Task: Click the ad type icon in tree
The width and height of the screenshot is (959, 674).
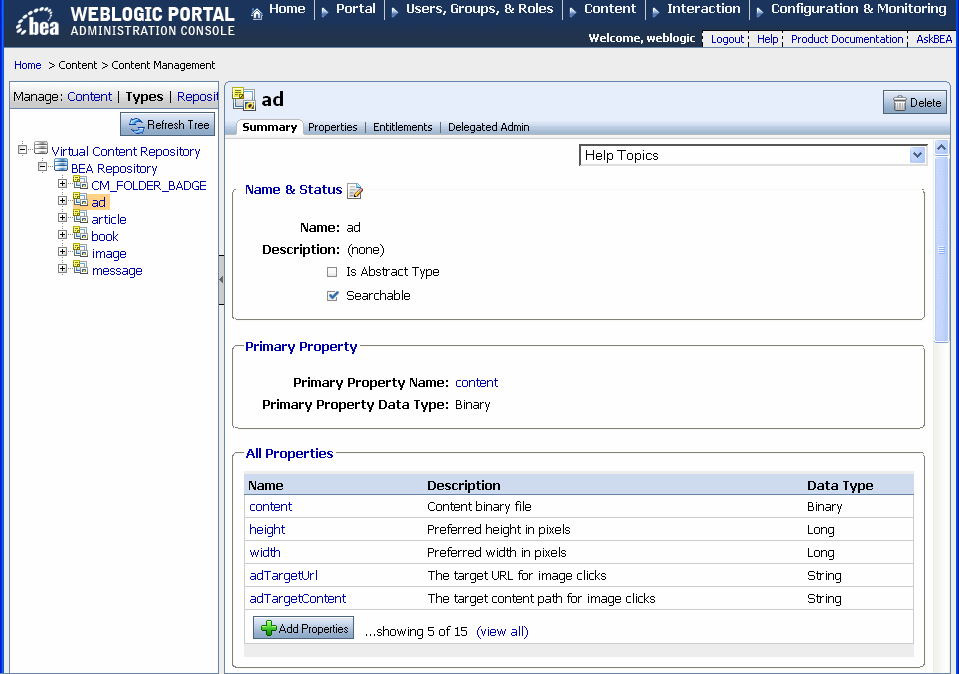Action: 81,199
